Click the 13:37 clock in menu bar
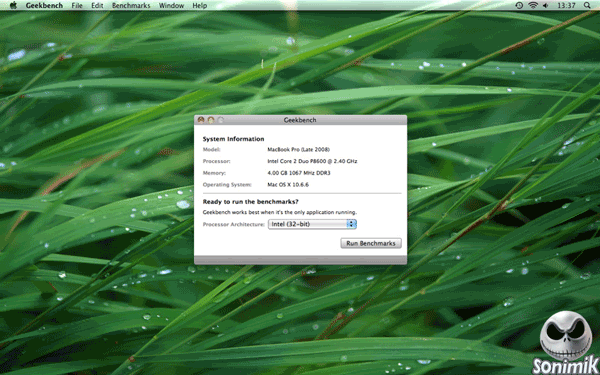The height and width of the screenshot is (375, 600). pos(566,5)
